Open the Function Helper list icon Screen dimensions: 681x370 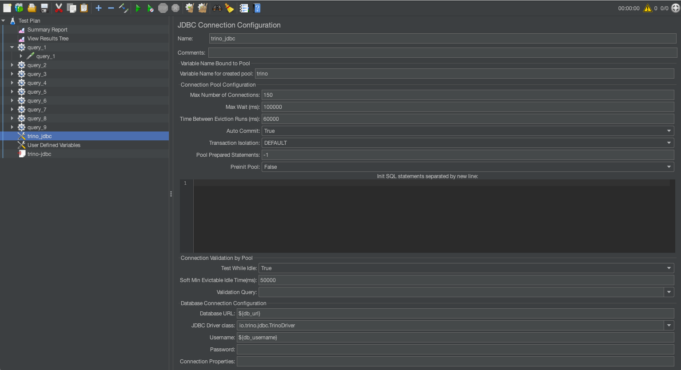pyautogui.click(x=244, y=8)
